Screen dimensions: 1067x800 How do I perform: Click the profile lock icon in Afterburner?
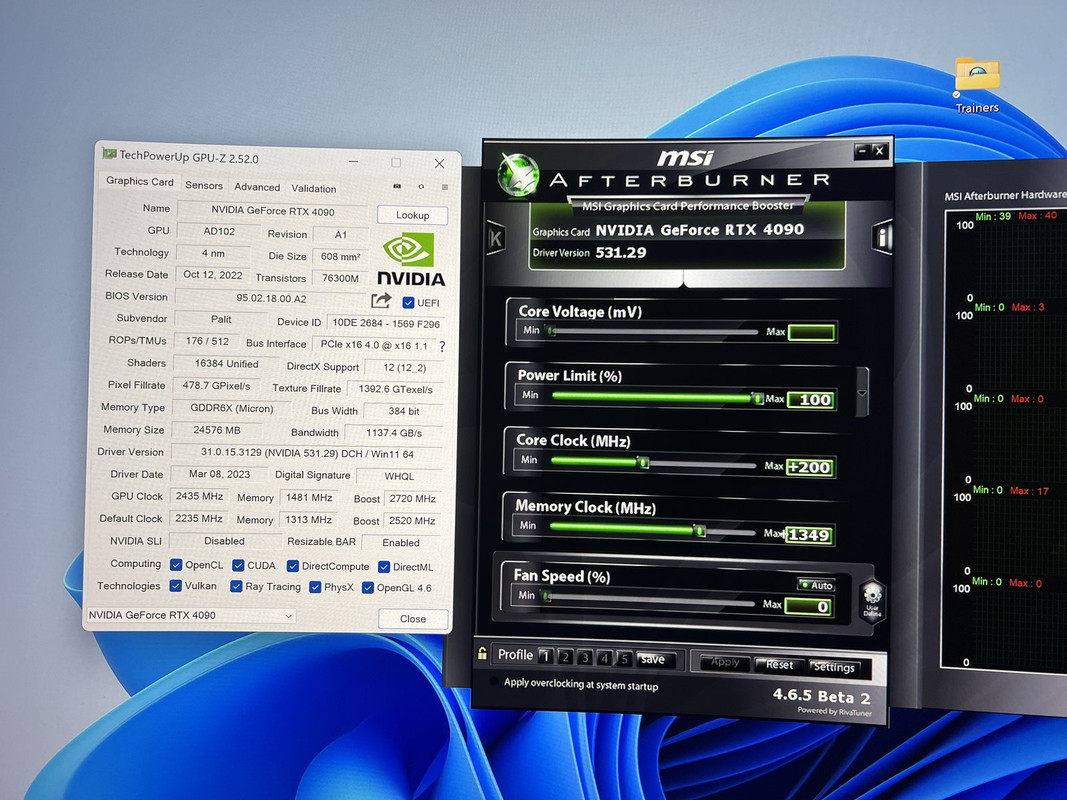482,654
